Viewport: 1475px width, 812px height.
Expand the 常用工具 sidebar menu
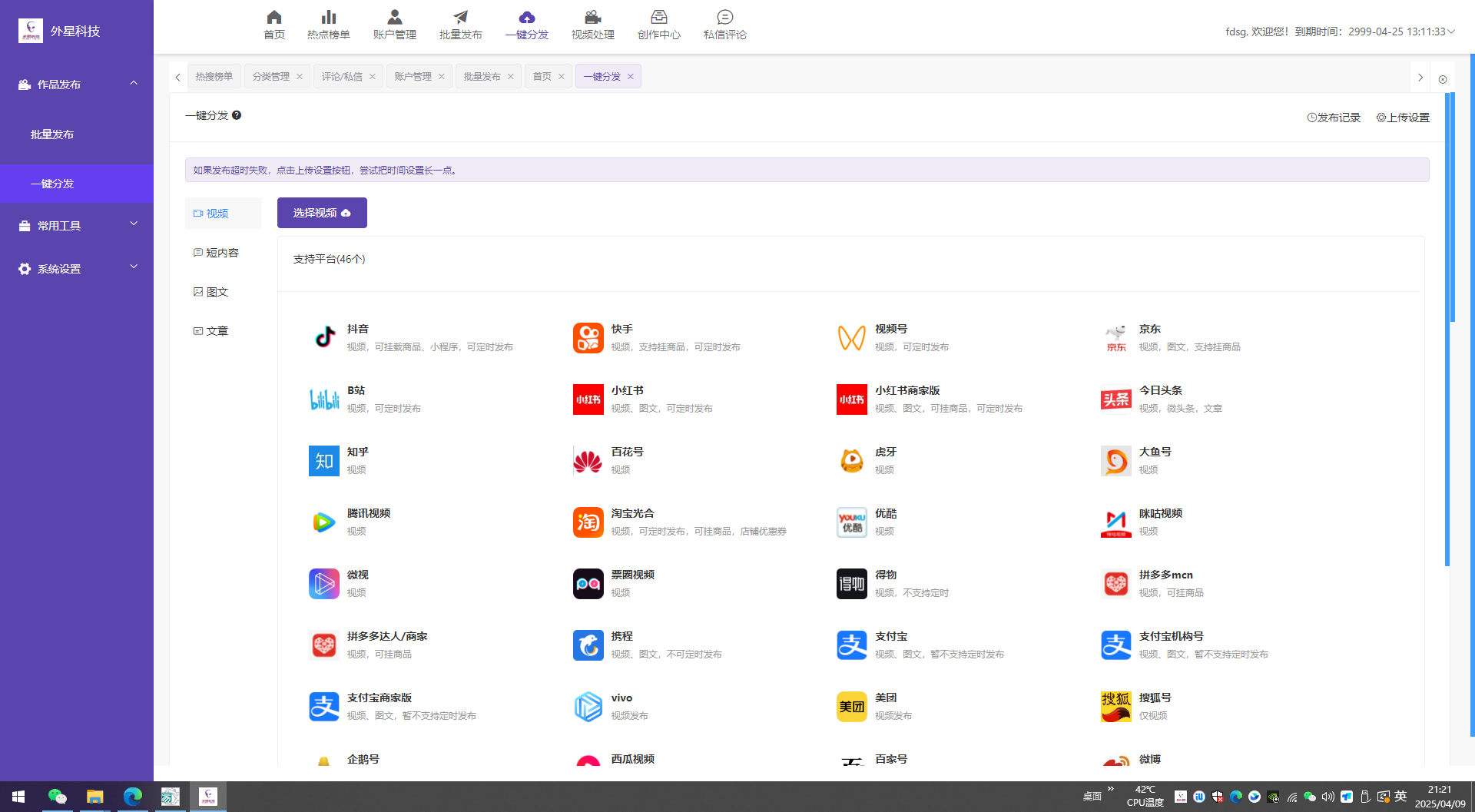(134, 224)
